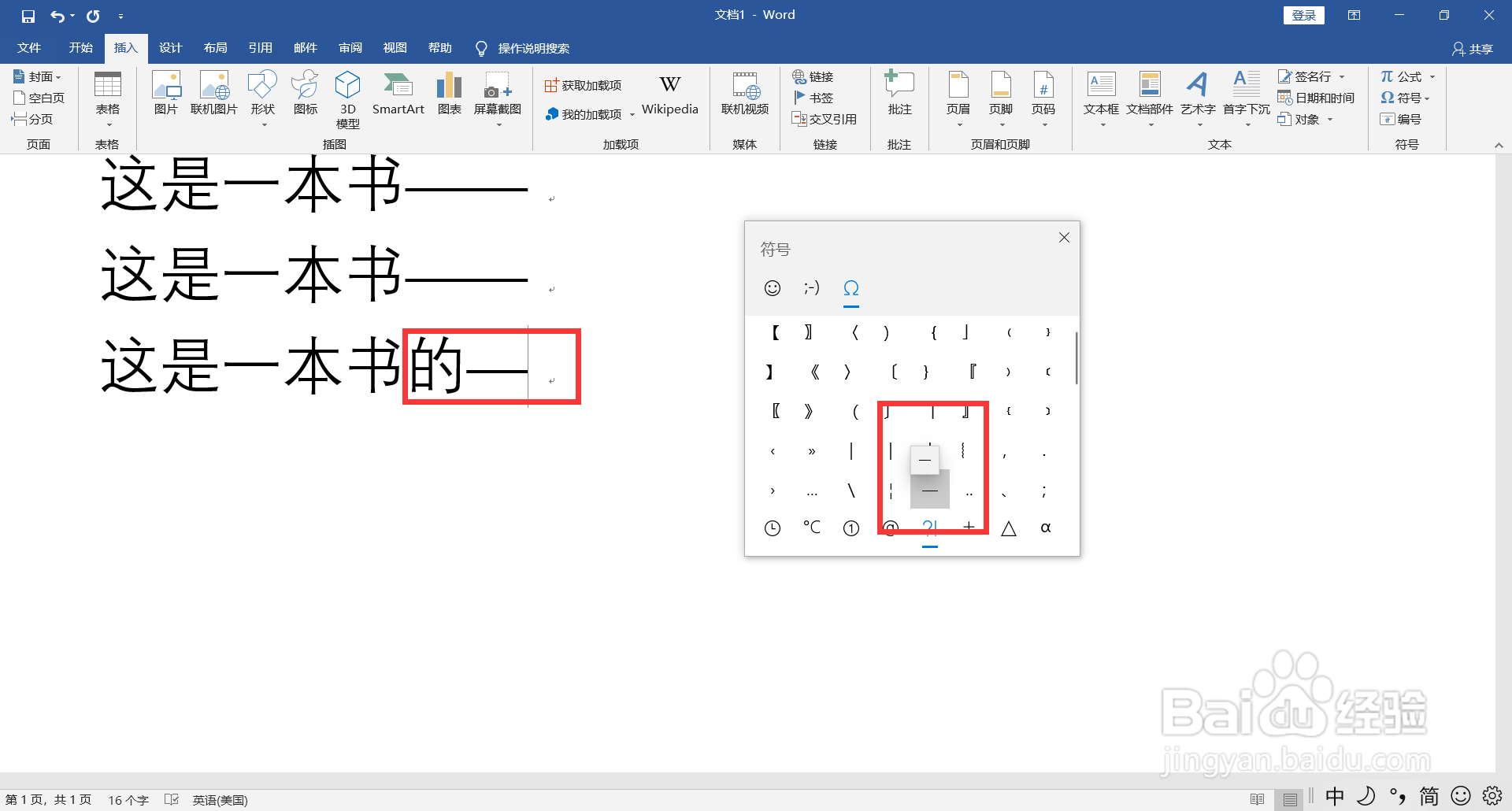The width and height of the screenshot is (1512, 811).
Task: Insert 日期和时间
Action: [x=1316, y=98]
